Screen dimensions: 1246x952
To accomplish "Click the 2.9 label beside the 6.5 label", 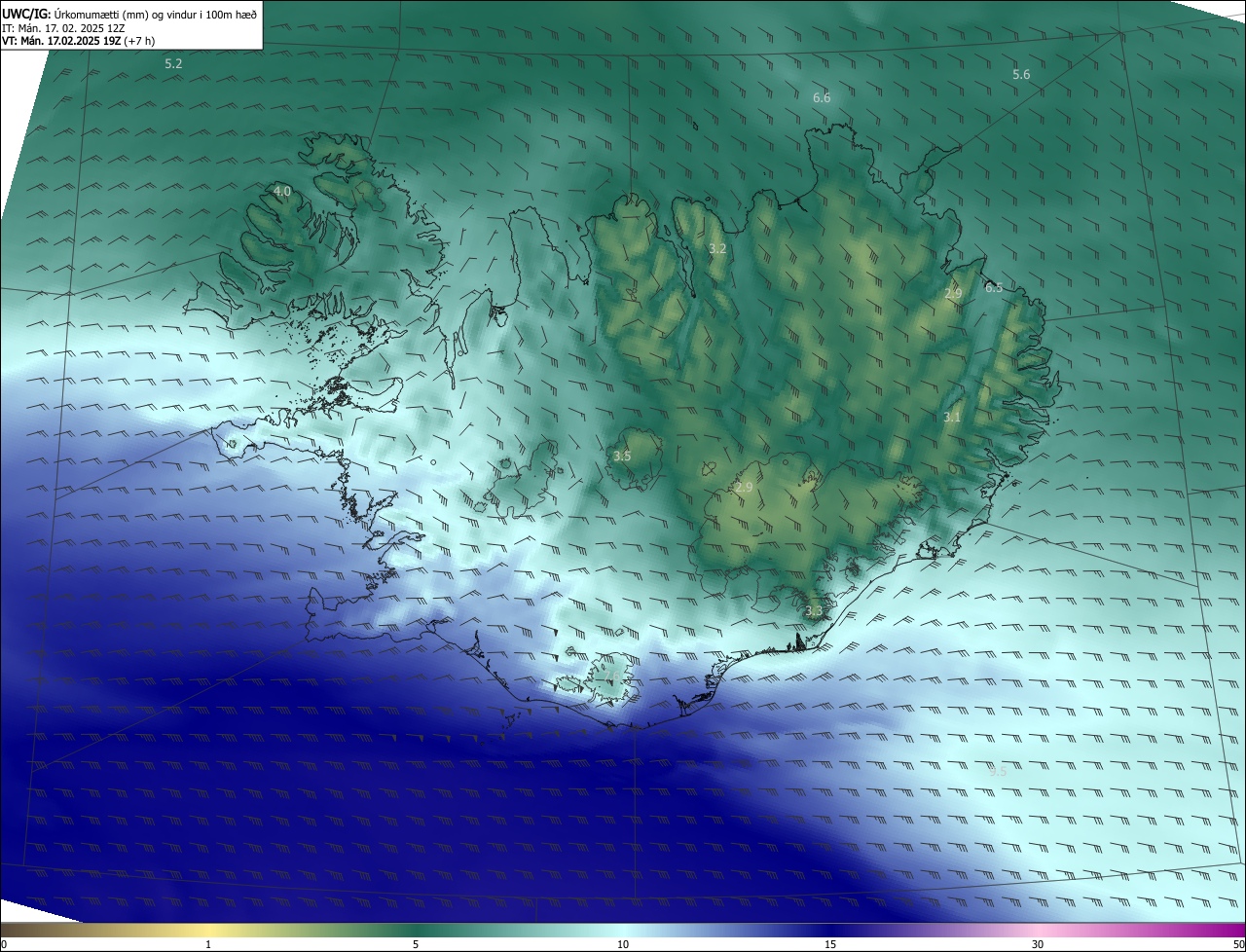I will pos(953,294).
